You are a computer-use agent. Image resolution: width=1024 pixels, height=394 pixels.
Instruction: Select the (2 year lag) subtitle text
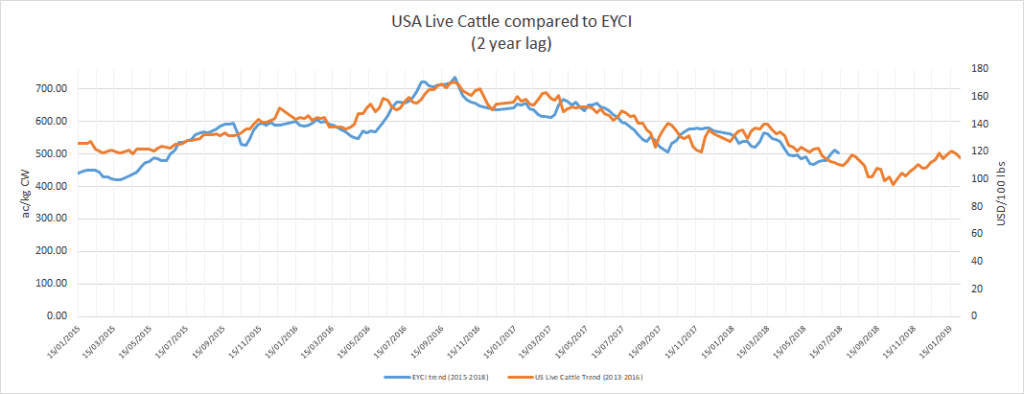(512, 45)
